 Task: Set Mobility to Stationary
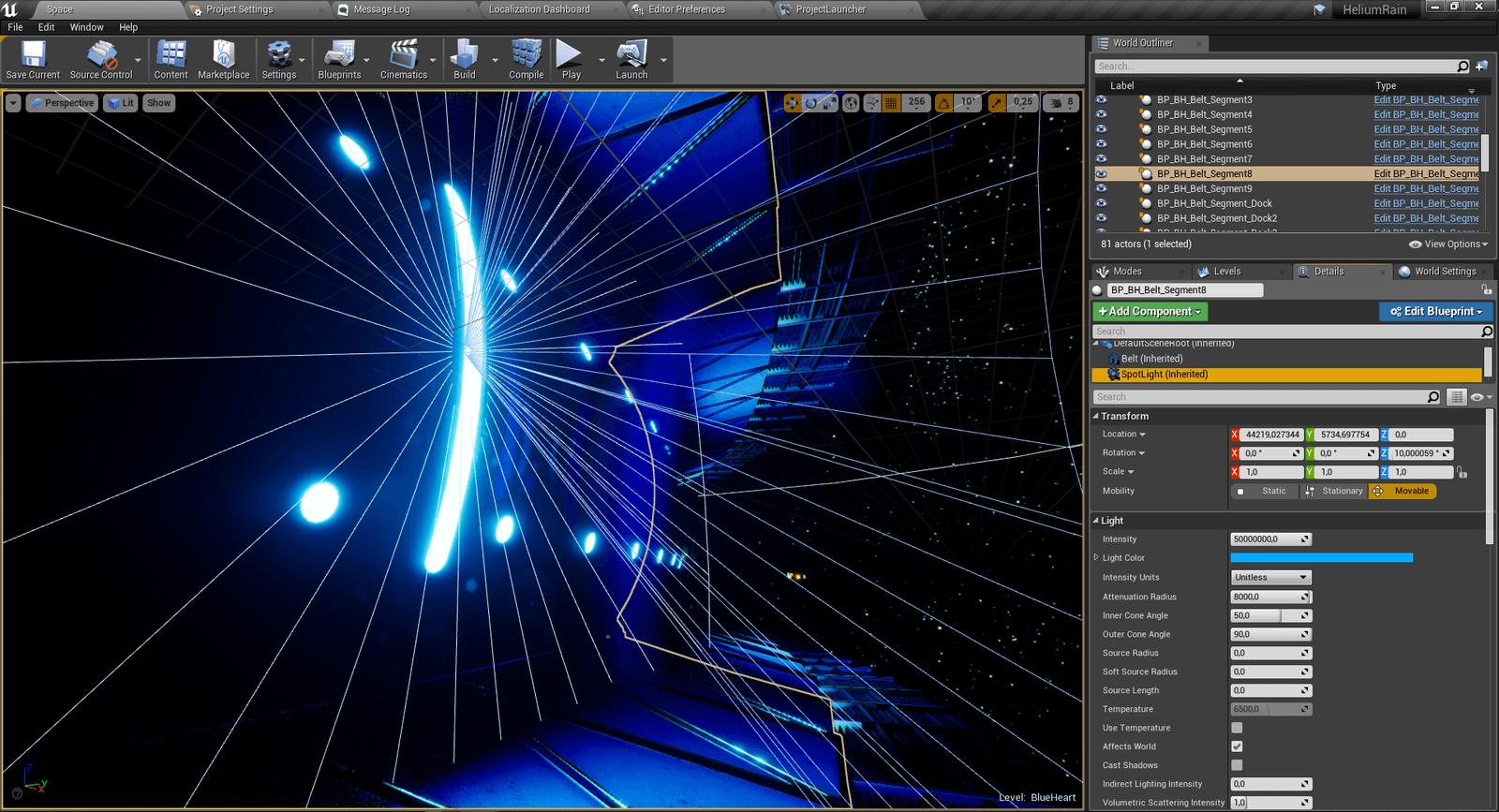1334,491
